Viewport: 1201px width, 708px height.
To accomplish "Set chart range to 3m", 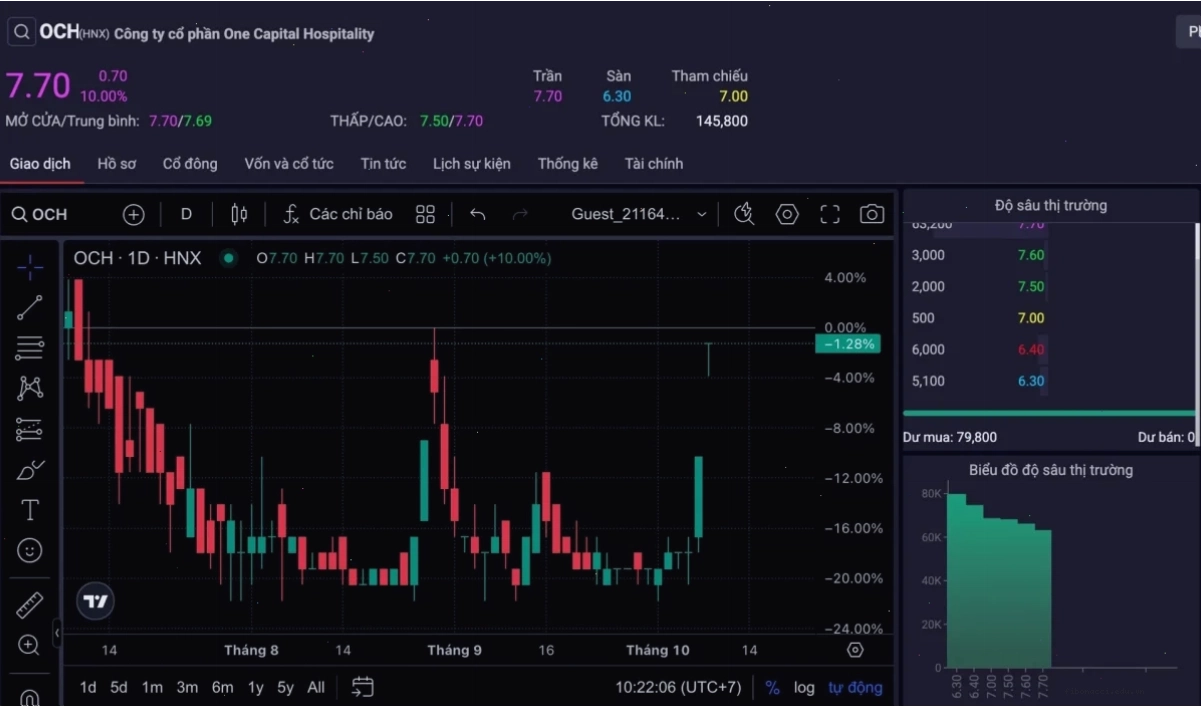I will pos(187,688).
